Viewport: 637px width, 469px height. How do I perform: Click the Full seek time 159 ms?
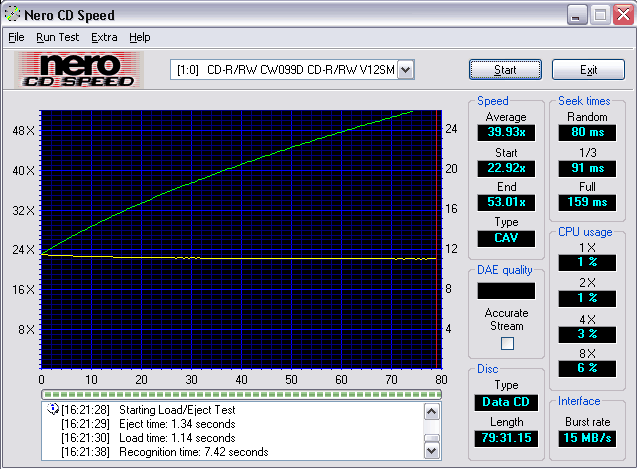tap(587, 202)
